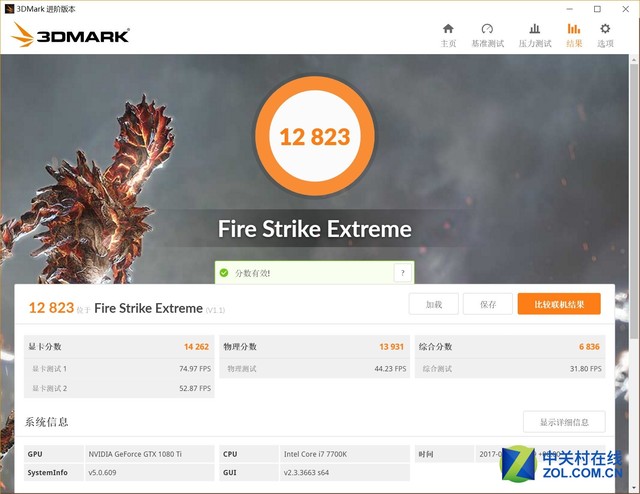Click the show detailed info (显示详细信息) button
This screenshot has width=640, height=494.
click(x=564, y=422)
